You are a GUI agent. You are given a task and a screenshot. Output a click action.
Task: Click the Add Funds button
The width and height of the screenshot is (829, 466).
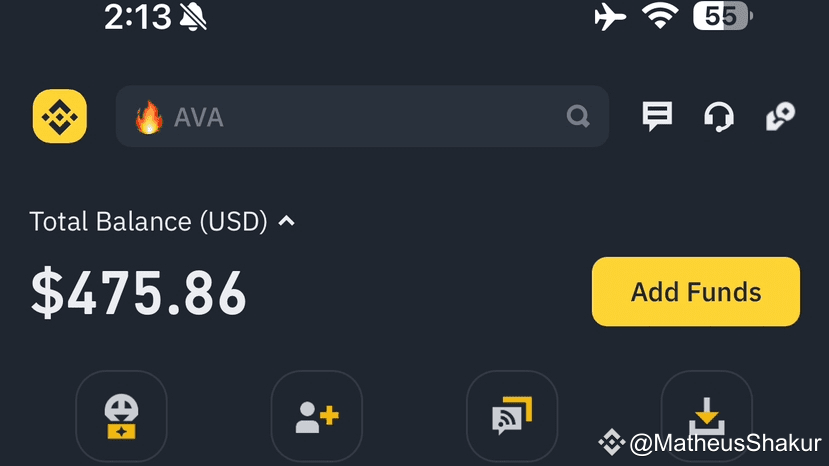coord(696,291)
